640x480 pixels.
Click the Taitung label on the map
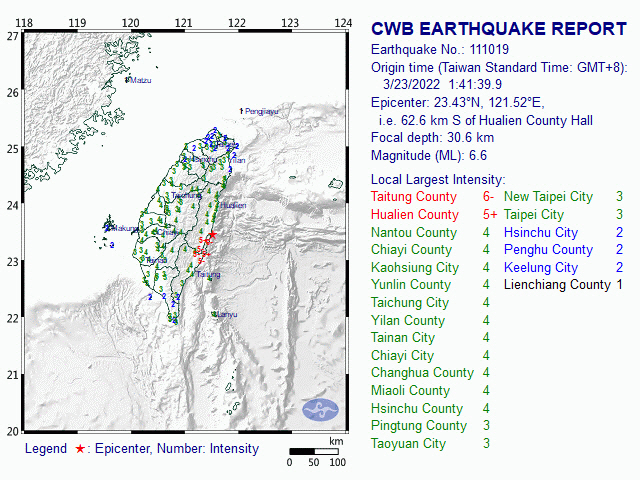207,273
